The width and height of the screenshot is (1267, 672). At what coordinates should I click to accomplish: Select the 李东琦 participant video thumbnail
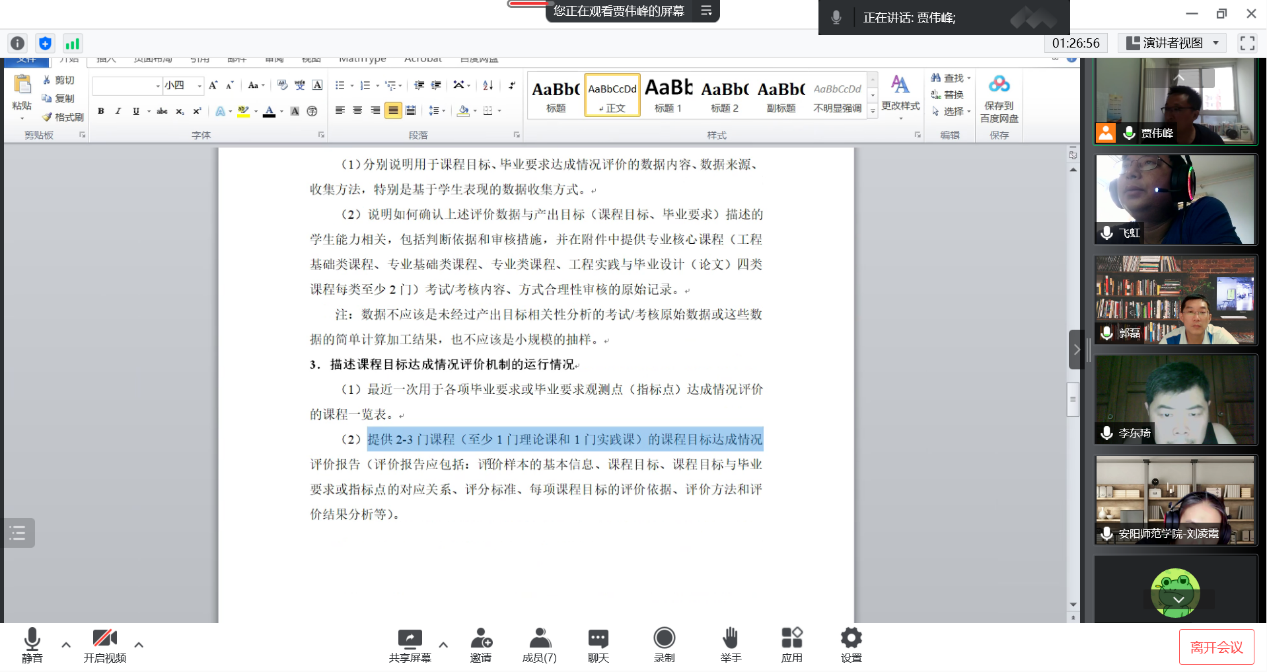(1175, 400)
